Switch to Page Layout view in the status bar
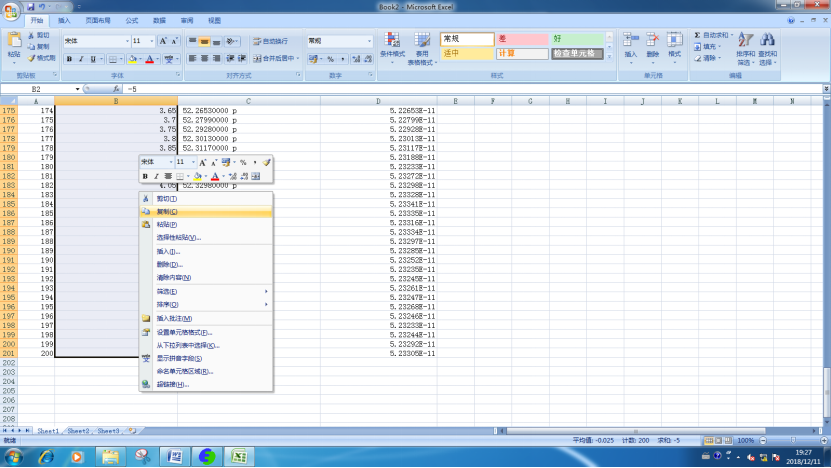This screenshot has height=468, width=831. coord(719,440)
